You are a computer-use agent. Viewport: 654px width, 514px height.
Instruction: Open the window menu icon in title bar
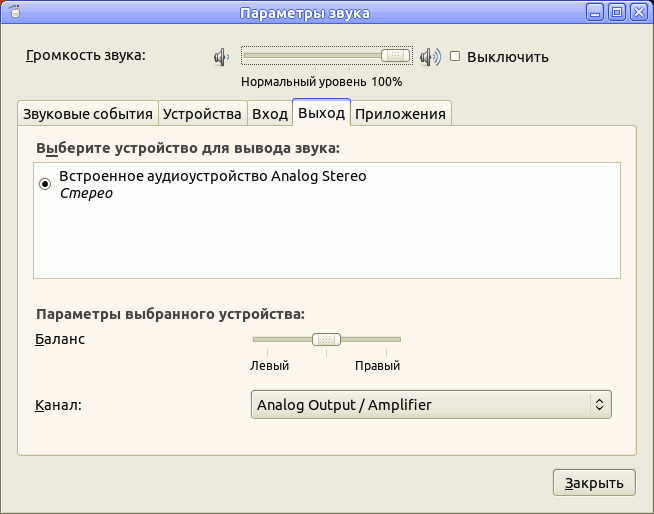coord(13,12)
